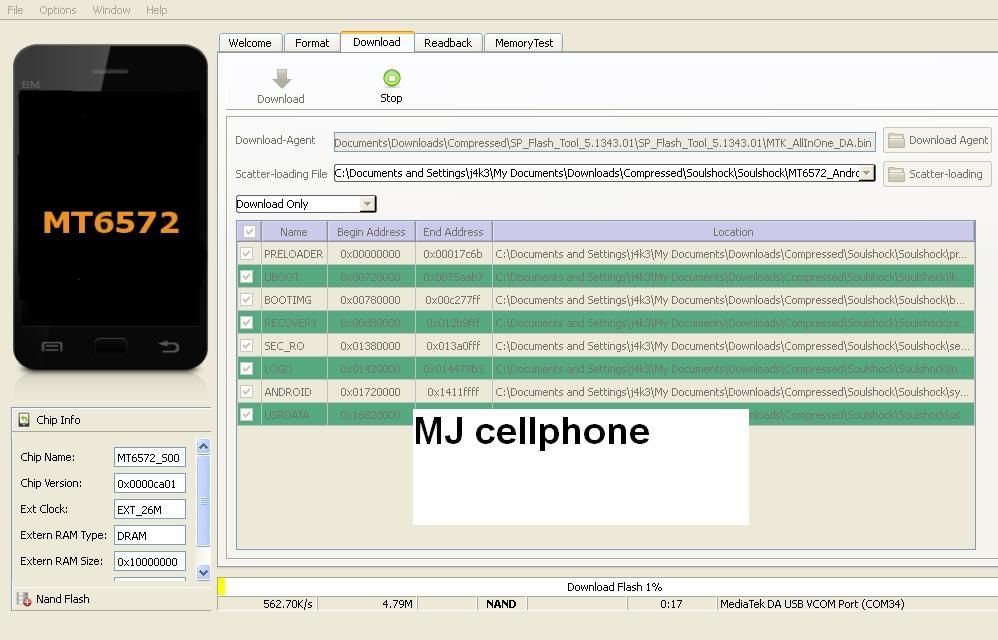Click the Chip Name input field
This screenshot has width=998, height=640.
(x=149, y=458)
